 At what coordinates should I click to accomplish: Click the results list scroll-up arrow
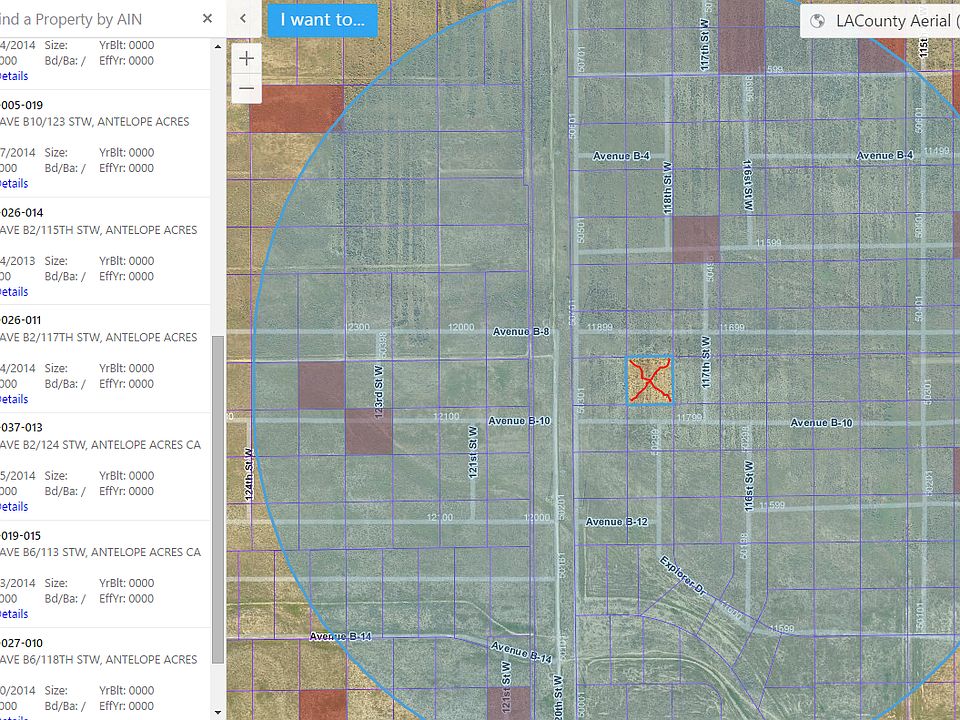(x=218, y=47)
